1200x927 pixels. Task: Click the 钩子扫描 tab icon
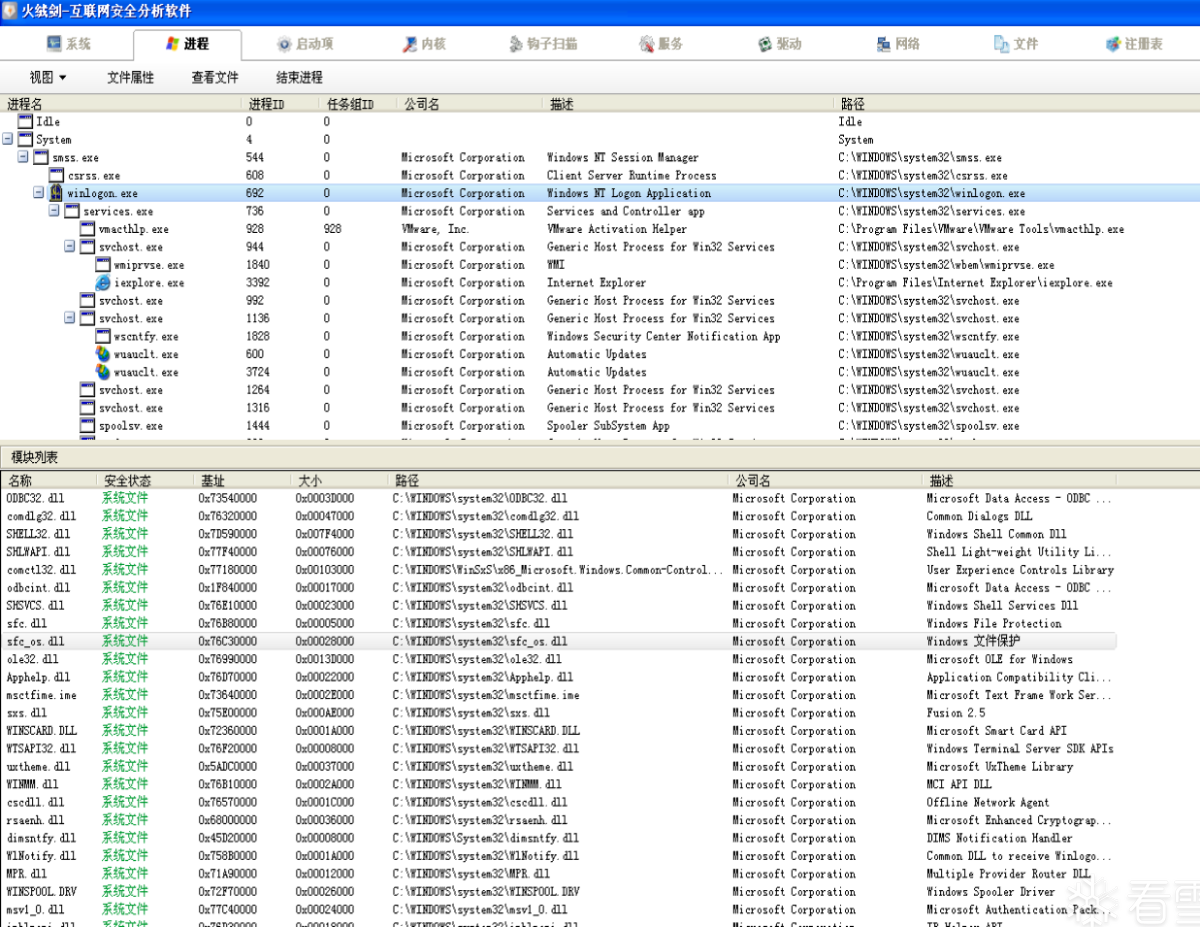(x=516, y=44)
